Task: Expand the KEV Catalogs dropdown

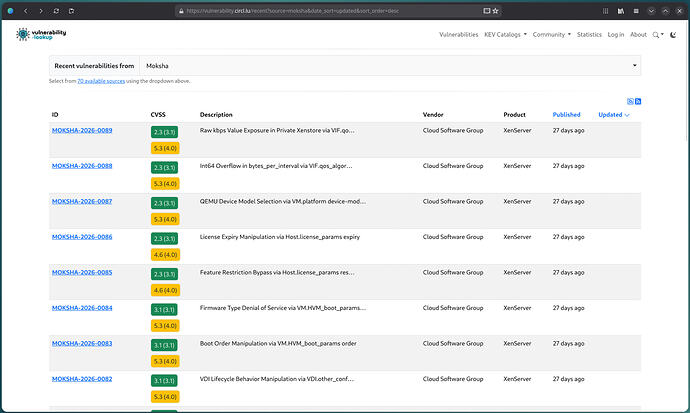Action: point(505,34)
